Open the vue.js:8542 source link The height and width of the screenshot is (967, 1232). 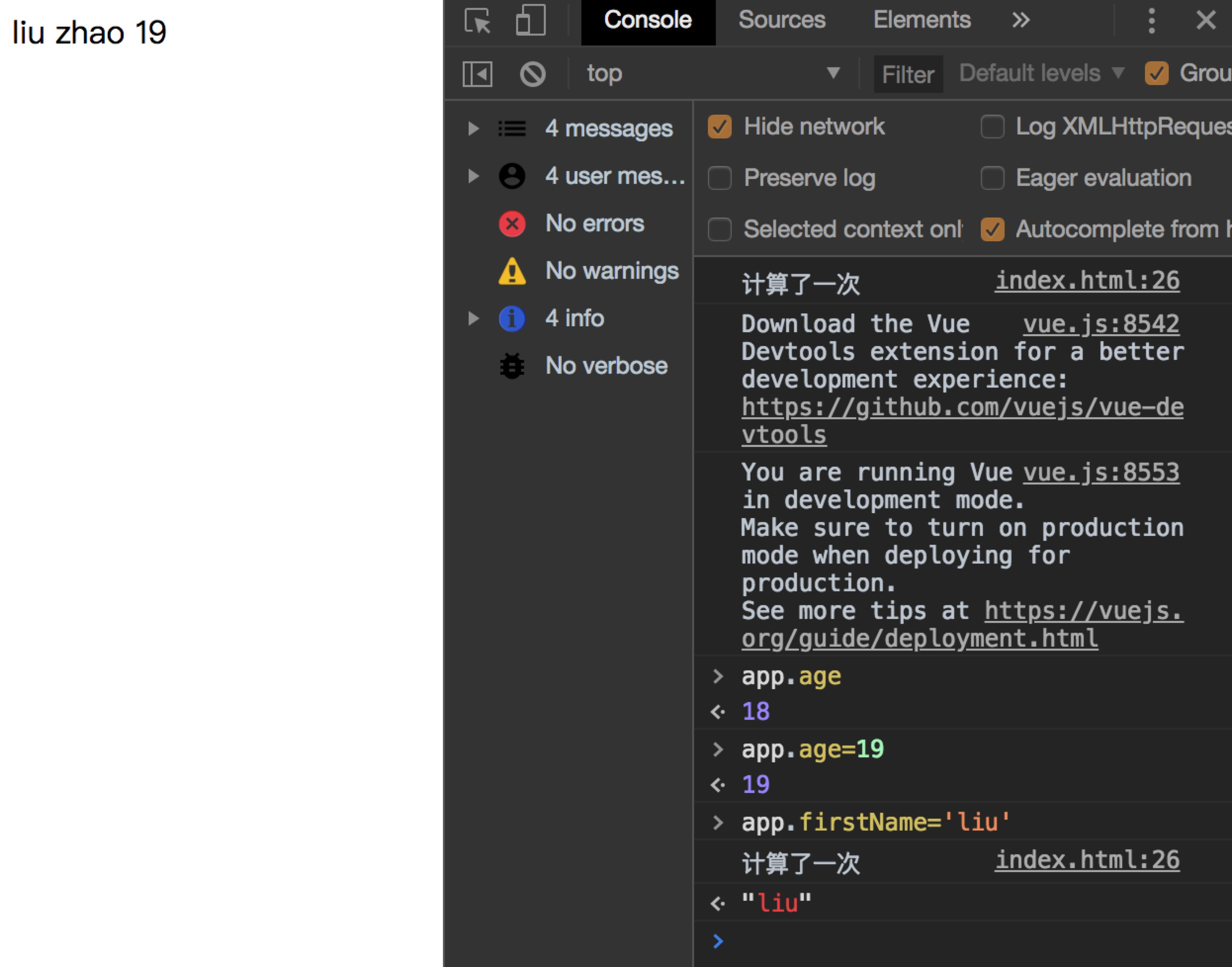[x=1100, y=324]
